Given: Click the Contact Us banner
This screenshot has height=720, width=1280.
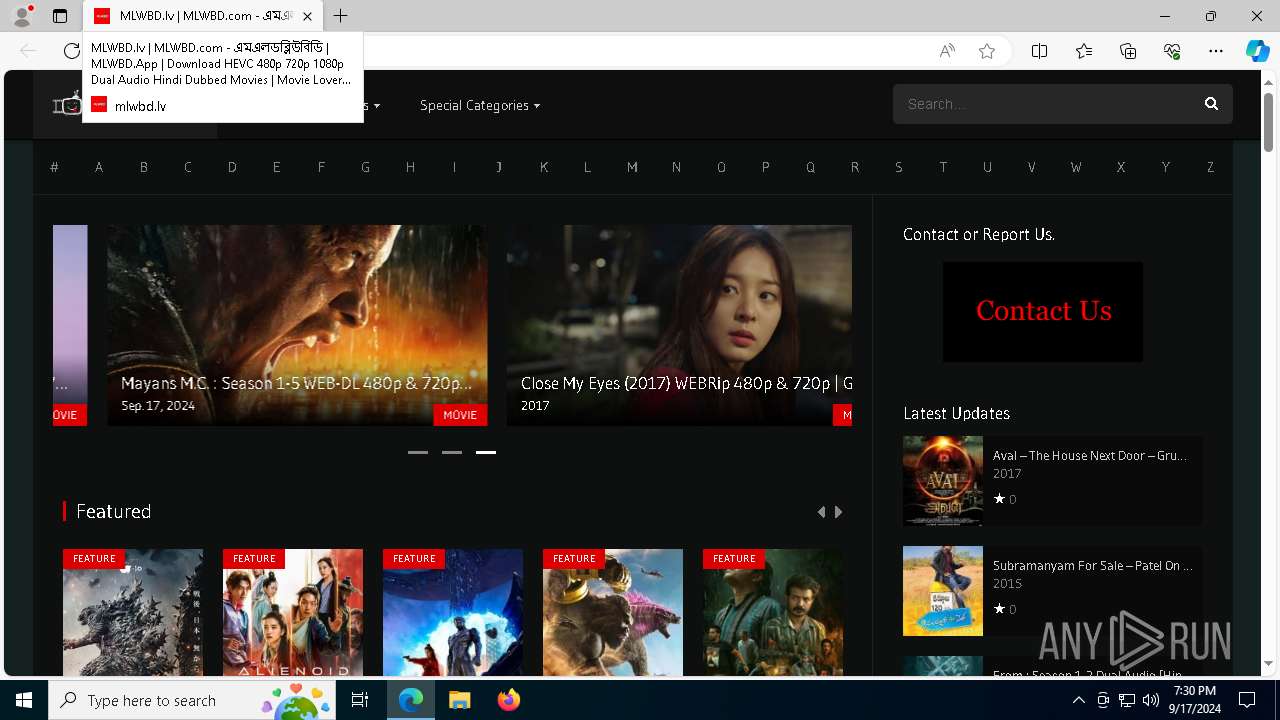Looking at the screenshot, I should (1043, 312).
